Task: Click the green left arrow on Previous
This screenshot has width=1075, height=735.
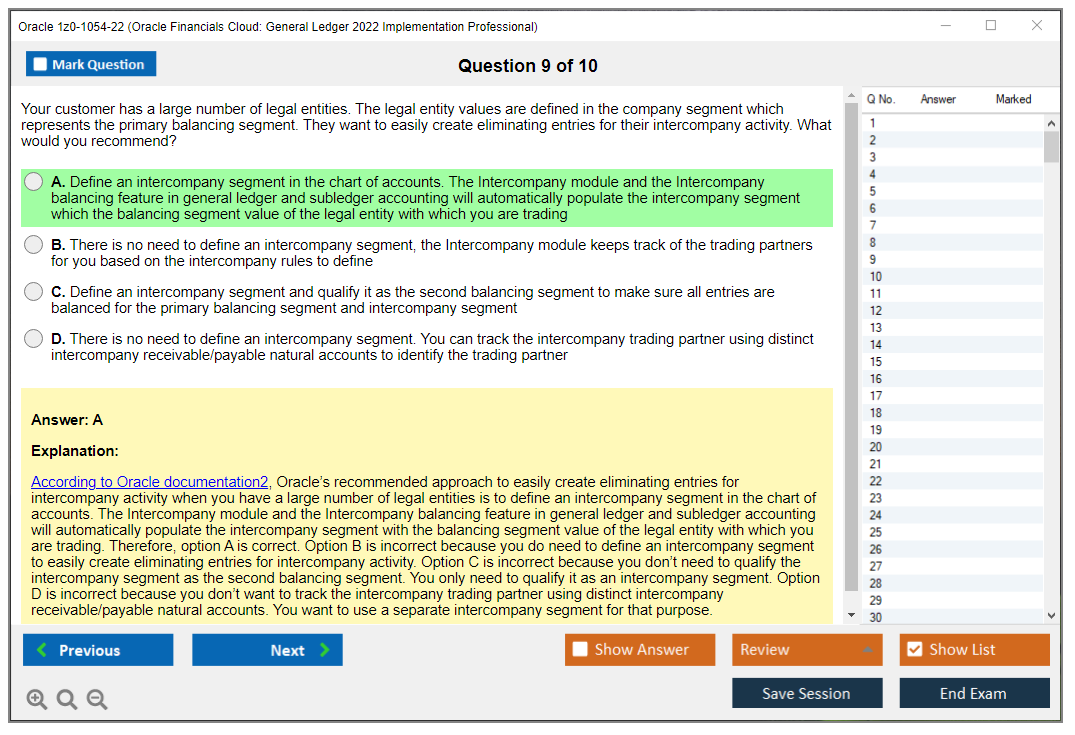Action: [42, 650]
